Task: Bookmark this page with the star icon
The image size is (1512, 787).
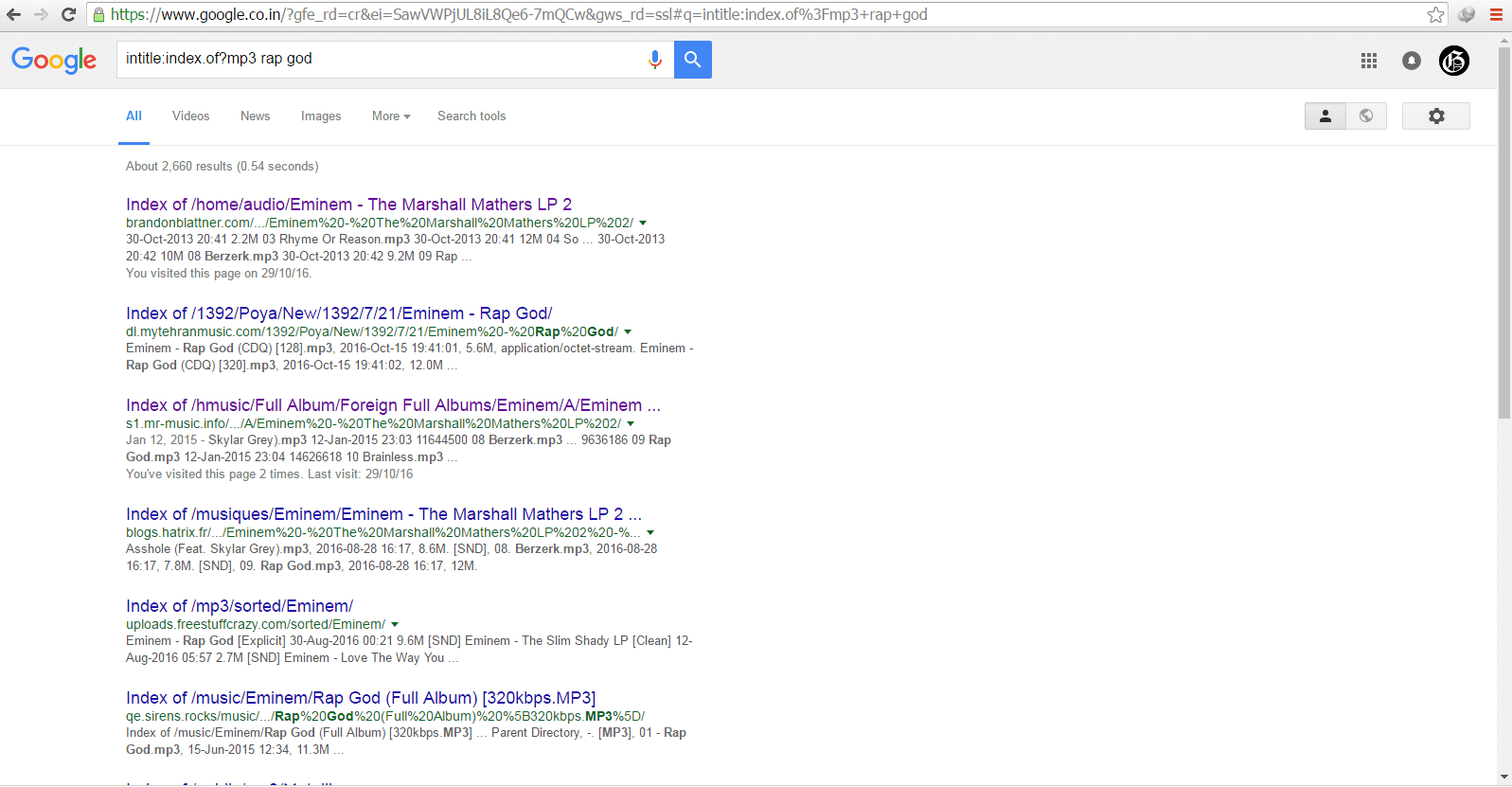Action: coord(1435,14)
